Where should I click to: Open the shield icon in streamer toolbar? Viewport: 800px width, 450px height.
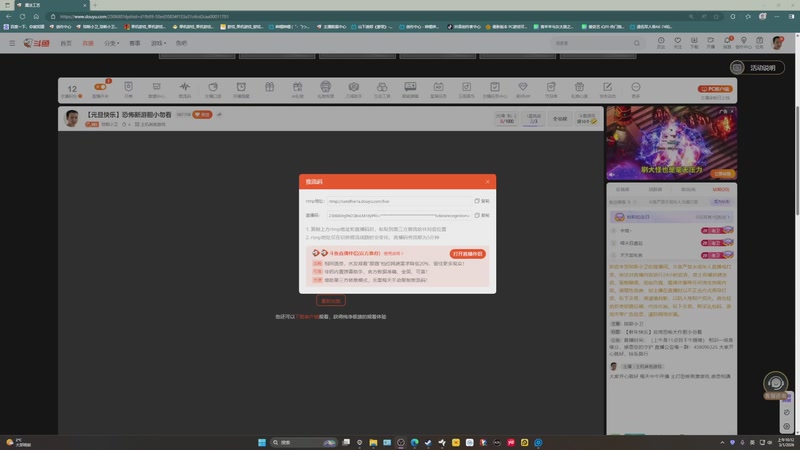(129, 87)
